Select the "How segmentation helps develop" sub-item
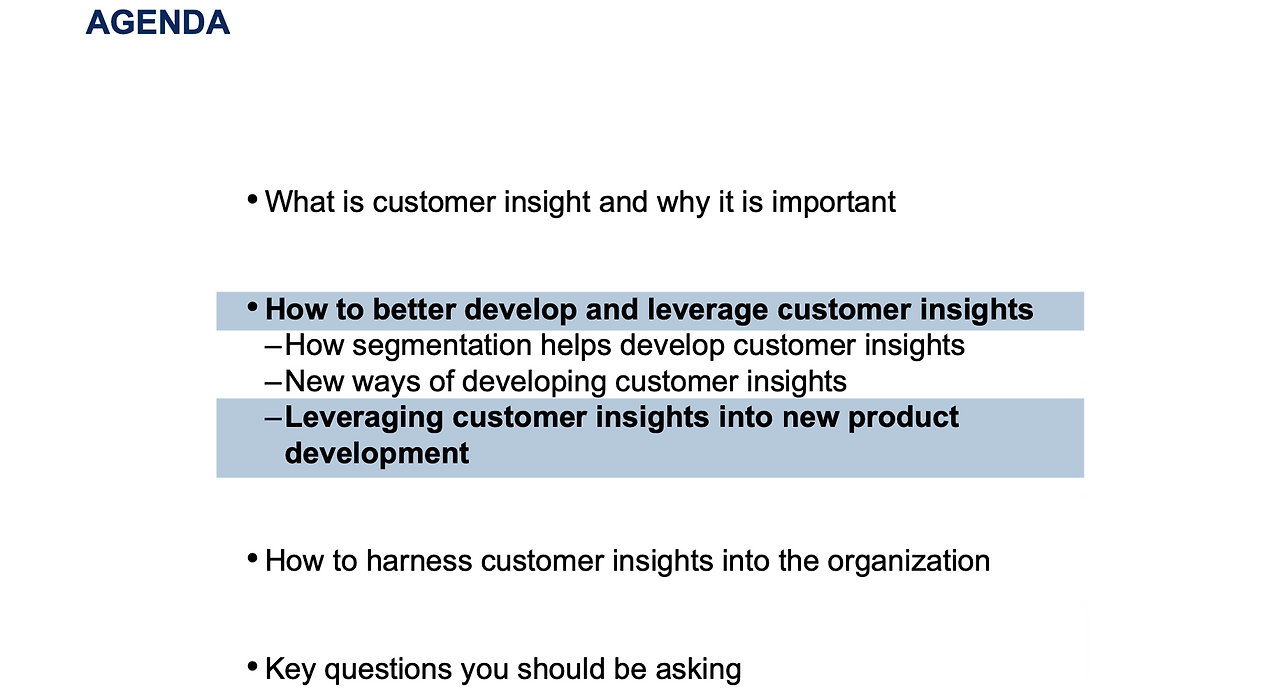This screenshot has width=1280, height=695. click(624, 346)
